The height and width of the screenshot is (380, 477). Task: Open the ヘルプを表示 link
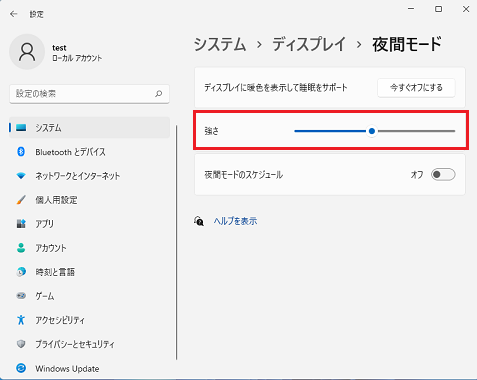click(x=235, y=221)
